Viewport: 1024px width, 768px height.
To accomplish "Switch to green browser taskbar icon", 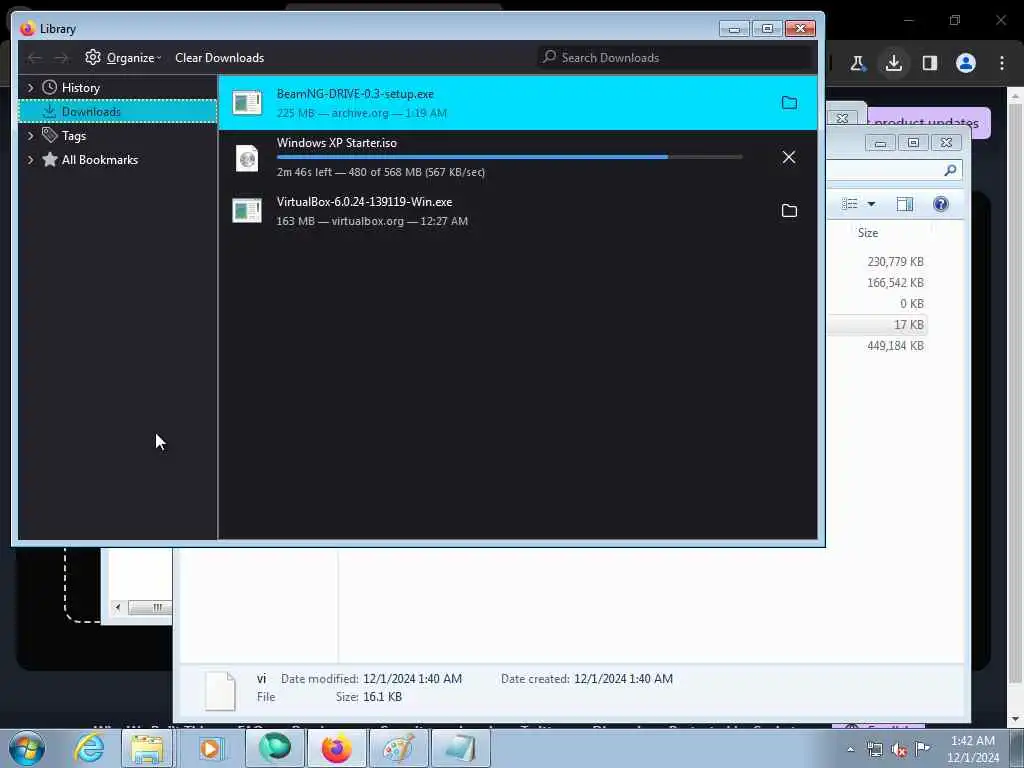I will (275, 748).
